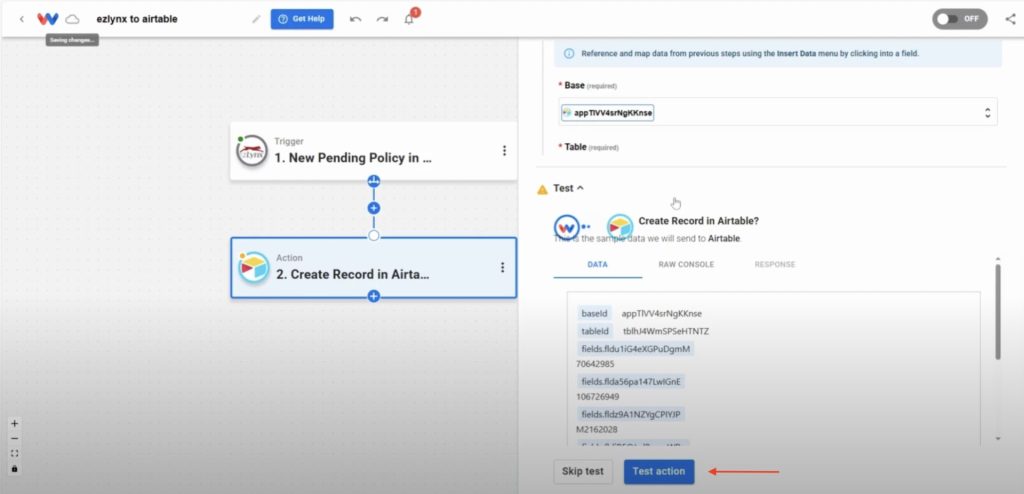Image resolution: width=1024 pixels, height=494 pixels.
Task: Click the appTlVV4srNgKKnse base chip
Action: click(607, 112)
